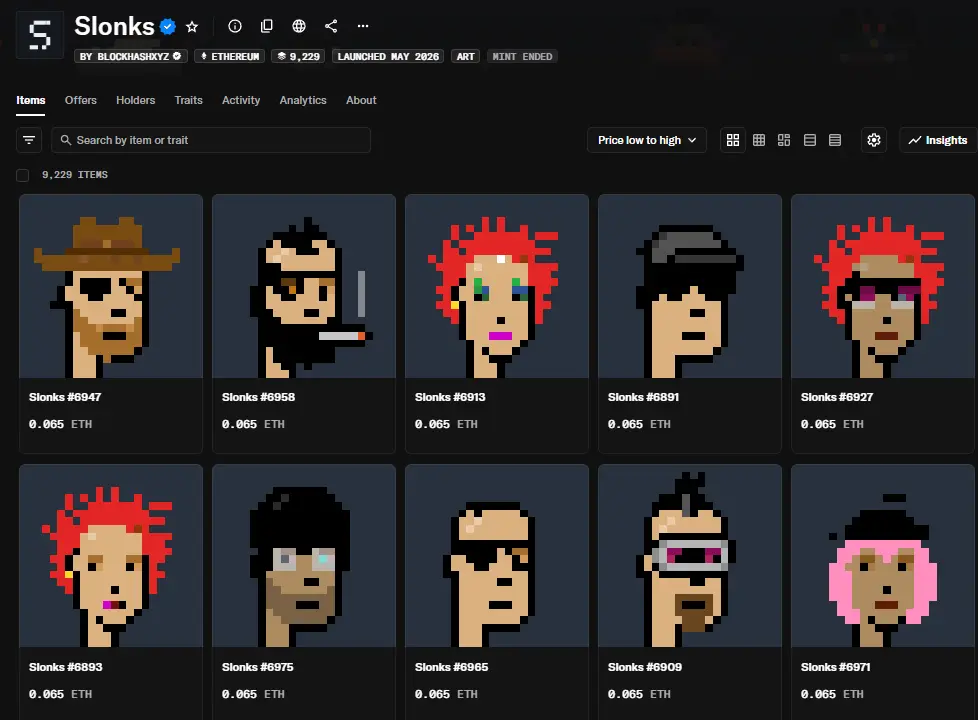
Task: Select the Items tab
Action: point(31,100)
